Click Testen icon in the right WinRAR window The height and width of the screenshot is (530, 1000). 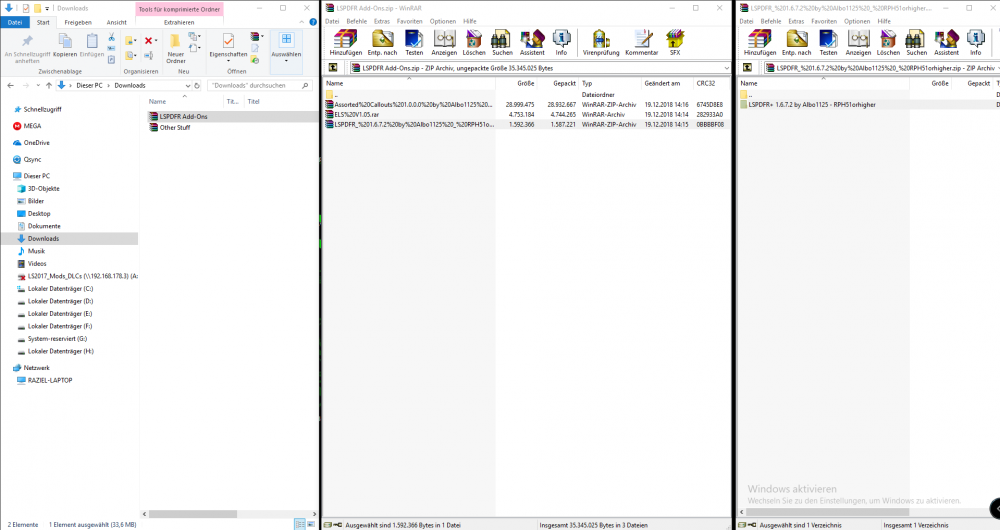click(x=828, y=42)
